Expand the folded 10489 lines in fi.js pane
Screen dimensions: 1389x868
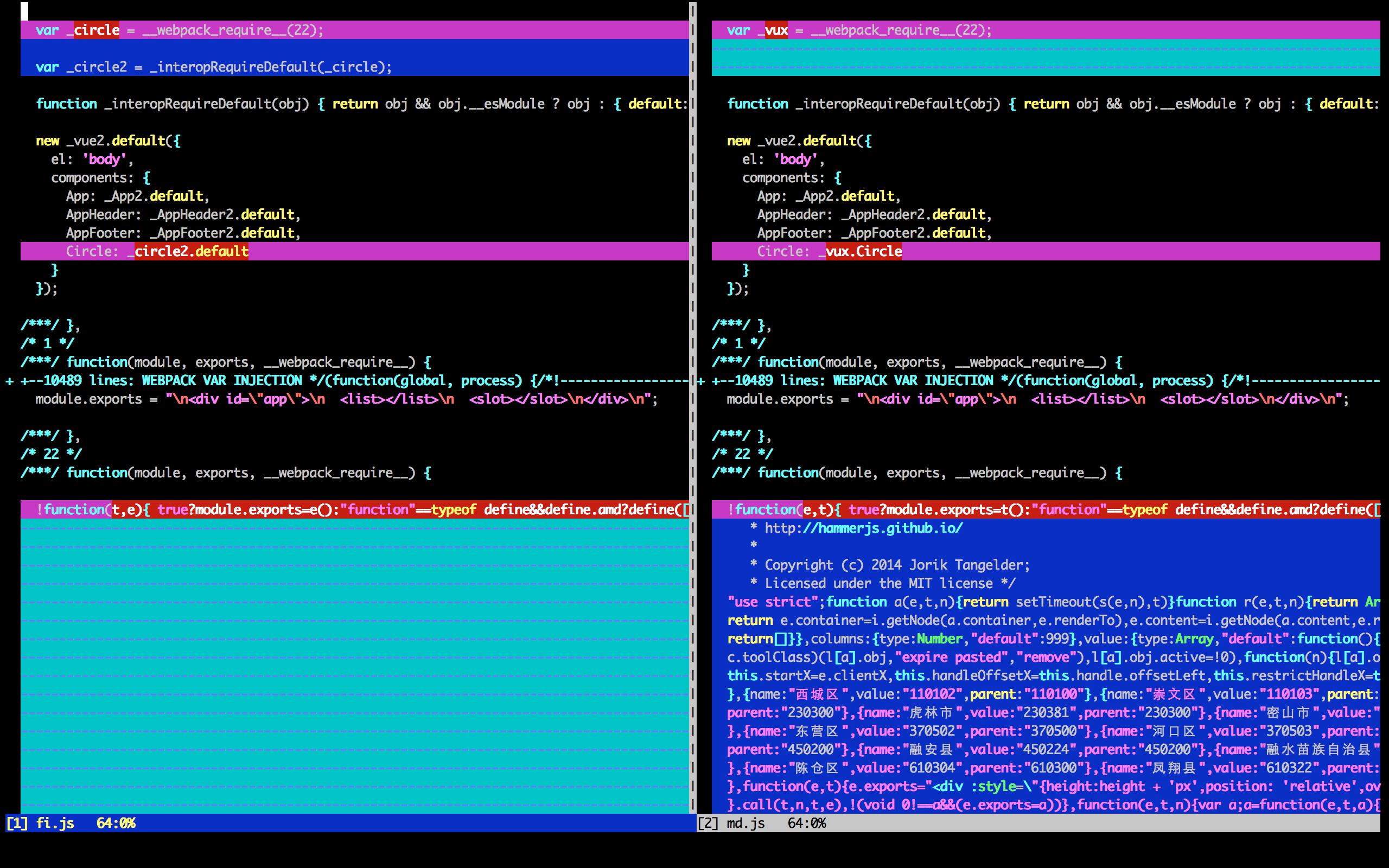[x=354, y=381]
